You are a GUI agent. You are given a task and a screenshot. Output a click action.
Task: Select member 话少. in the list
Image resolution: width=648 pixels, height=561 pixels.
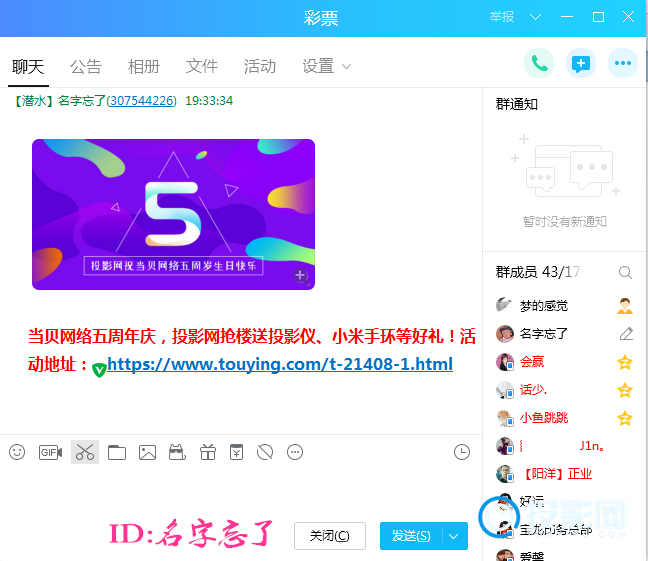(565, 390)
